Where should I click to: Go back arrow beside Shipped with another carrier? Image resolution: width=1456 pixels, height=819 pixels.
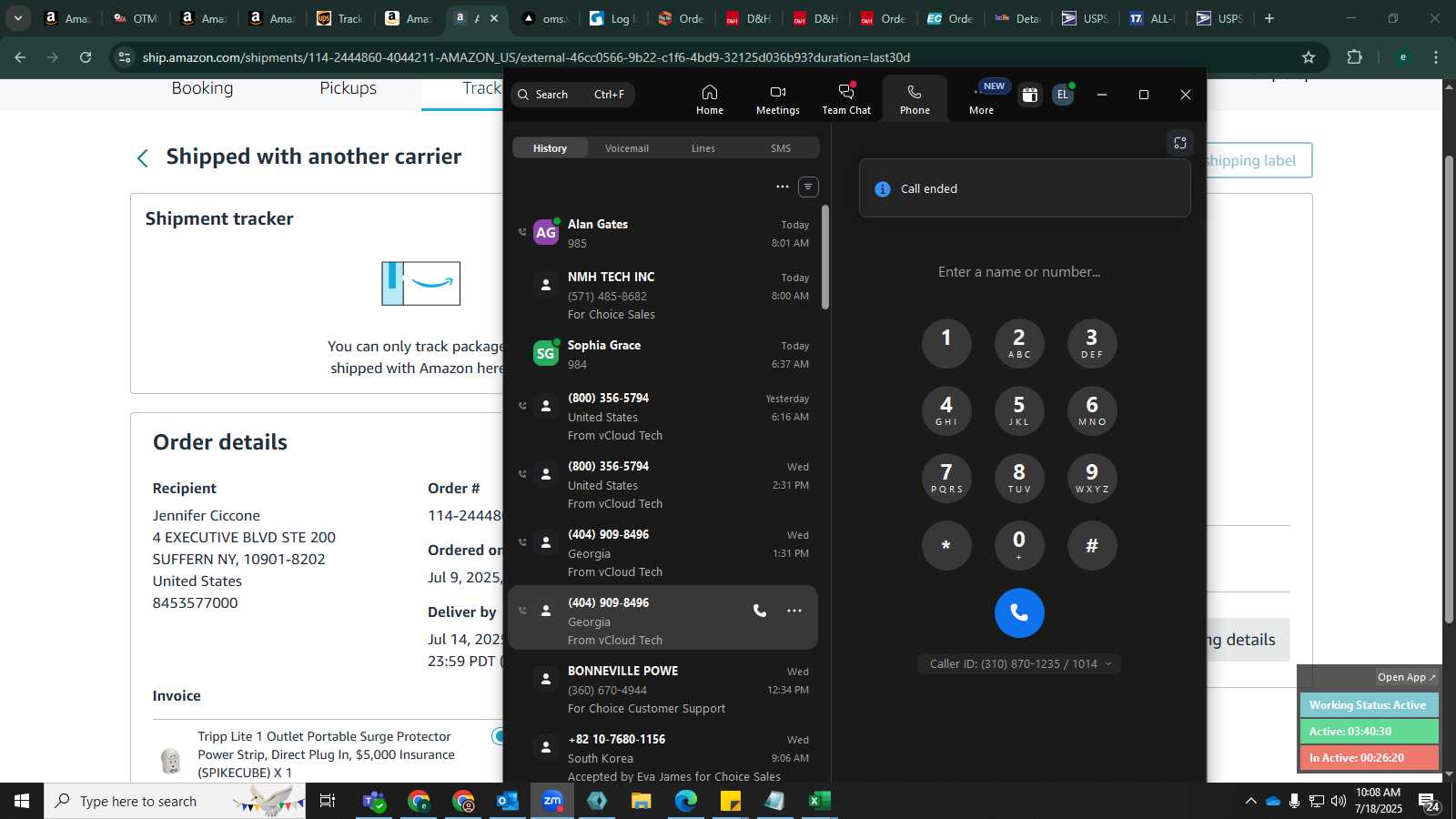click(x=143, y=158)
